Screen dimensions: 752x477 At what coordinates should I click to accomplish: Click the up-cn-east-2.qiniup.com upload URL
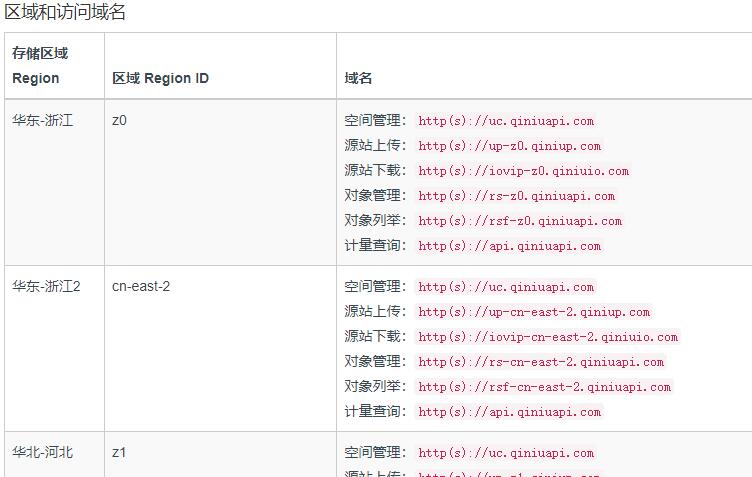(534, 312)
